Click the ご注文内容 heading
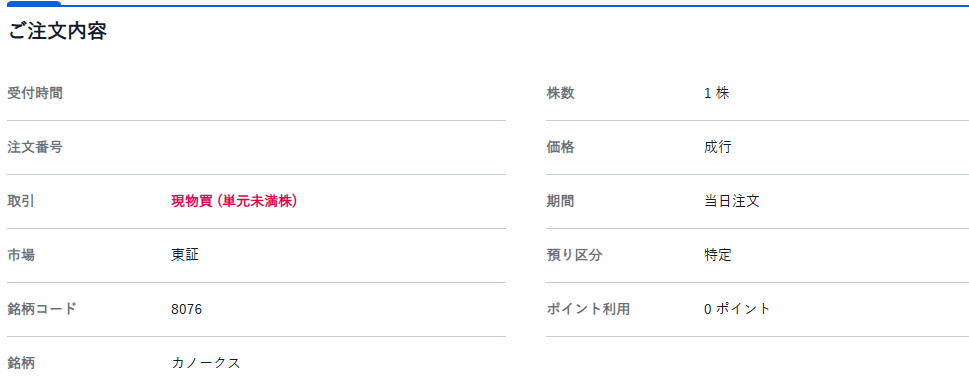 [x=57, y=32]
